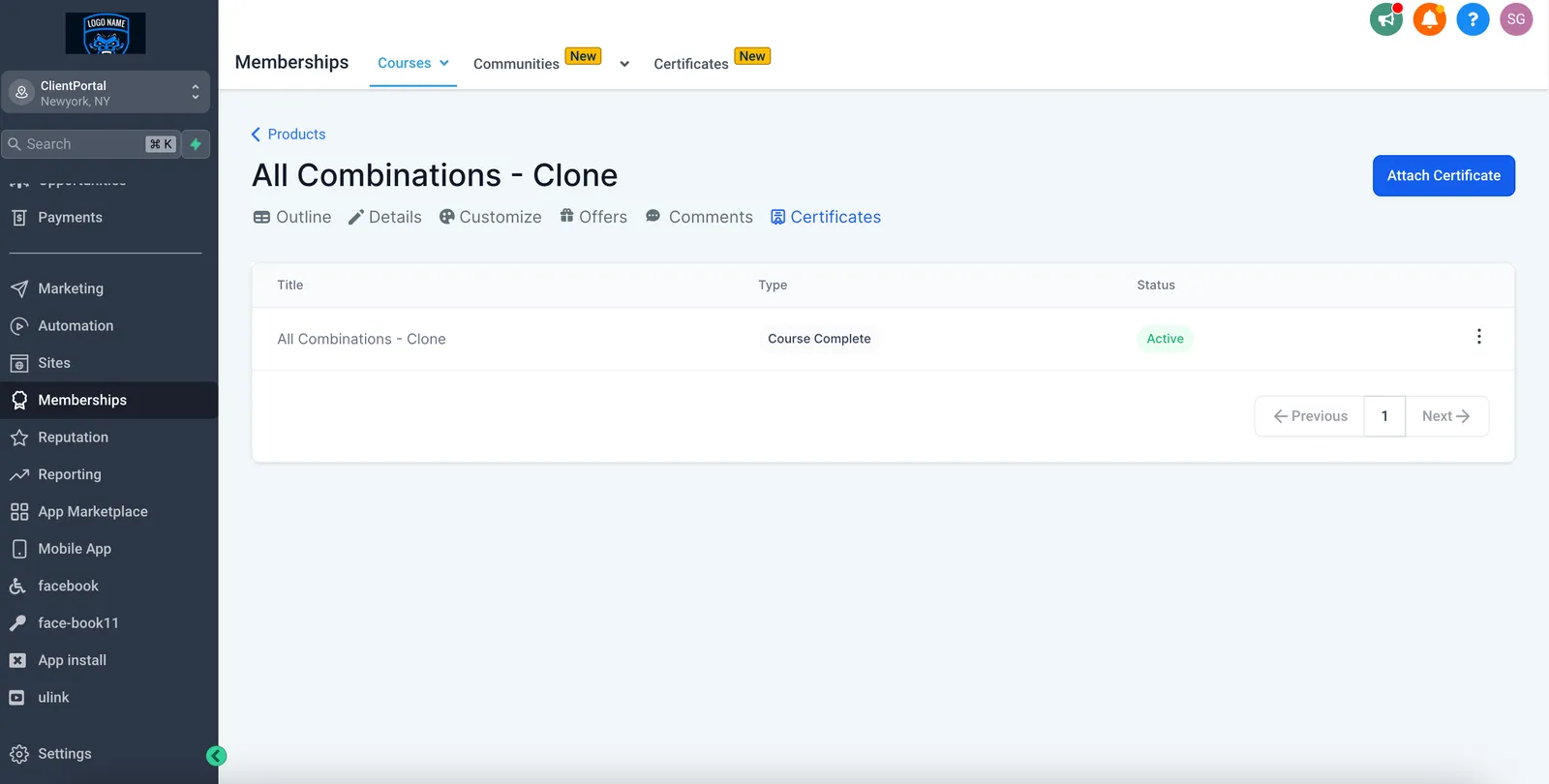Open Payments in the sidebar

pyautogui.click(x=108, y=218)
